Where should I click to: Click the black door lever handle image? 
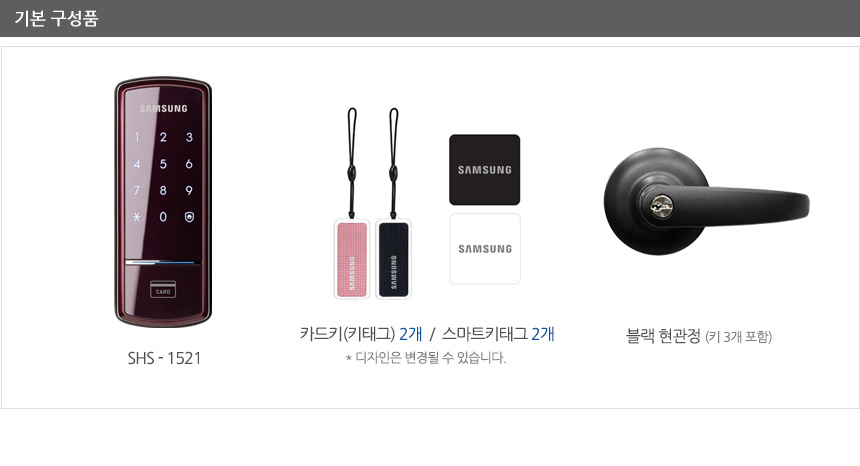(x=706, y=201)
